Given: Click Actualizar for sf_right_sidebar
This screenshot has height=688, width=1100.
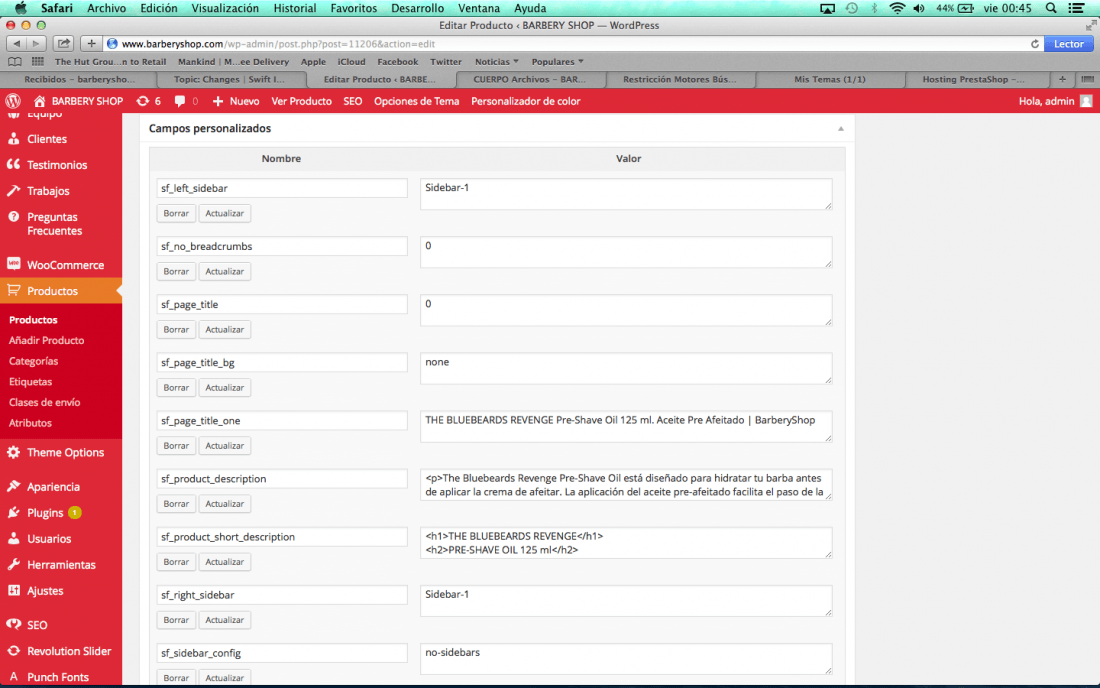Looking at the screenshot, I should [x=224, y=620].
